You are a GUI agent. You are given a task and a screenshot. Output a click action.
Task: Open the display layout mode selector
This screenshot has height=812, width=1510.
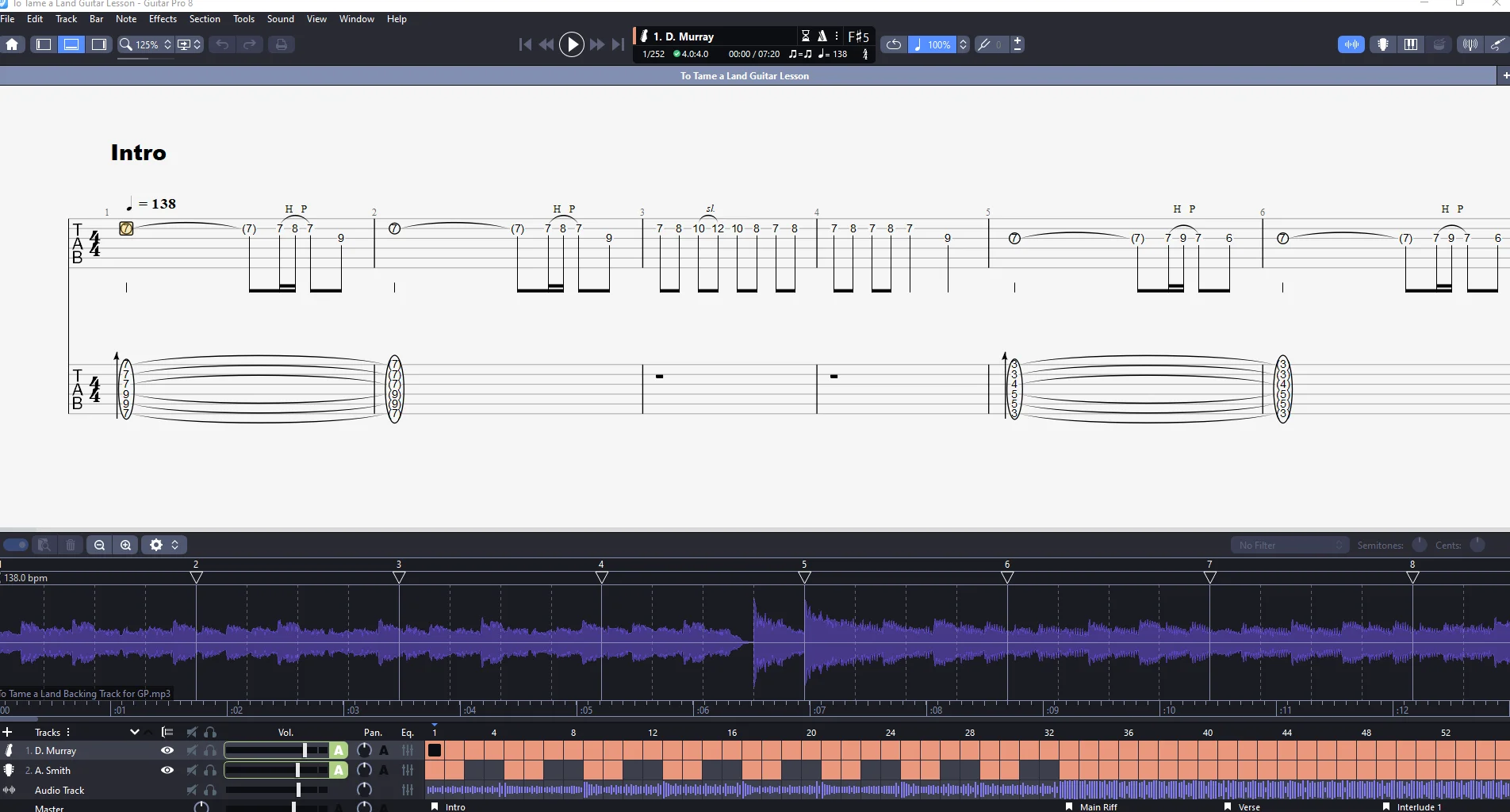[190, 44]
